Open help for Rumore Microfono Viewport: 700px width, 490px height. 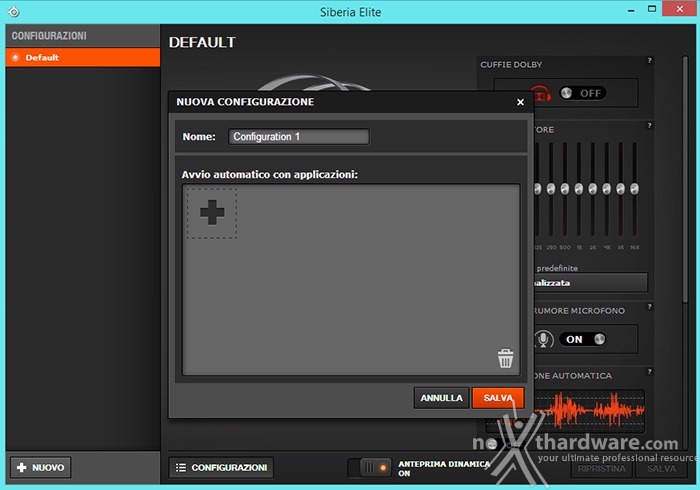click(x=650, y=307)
